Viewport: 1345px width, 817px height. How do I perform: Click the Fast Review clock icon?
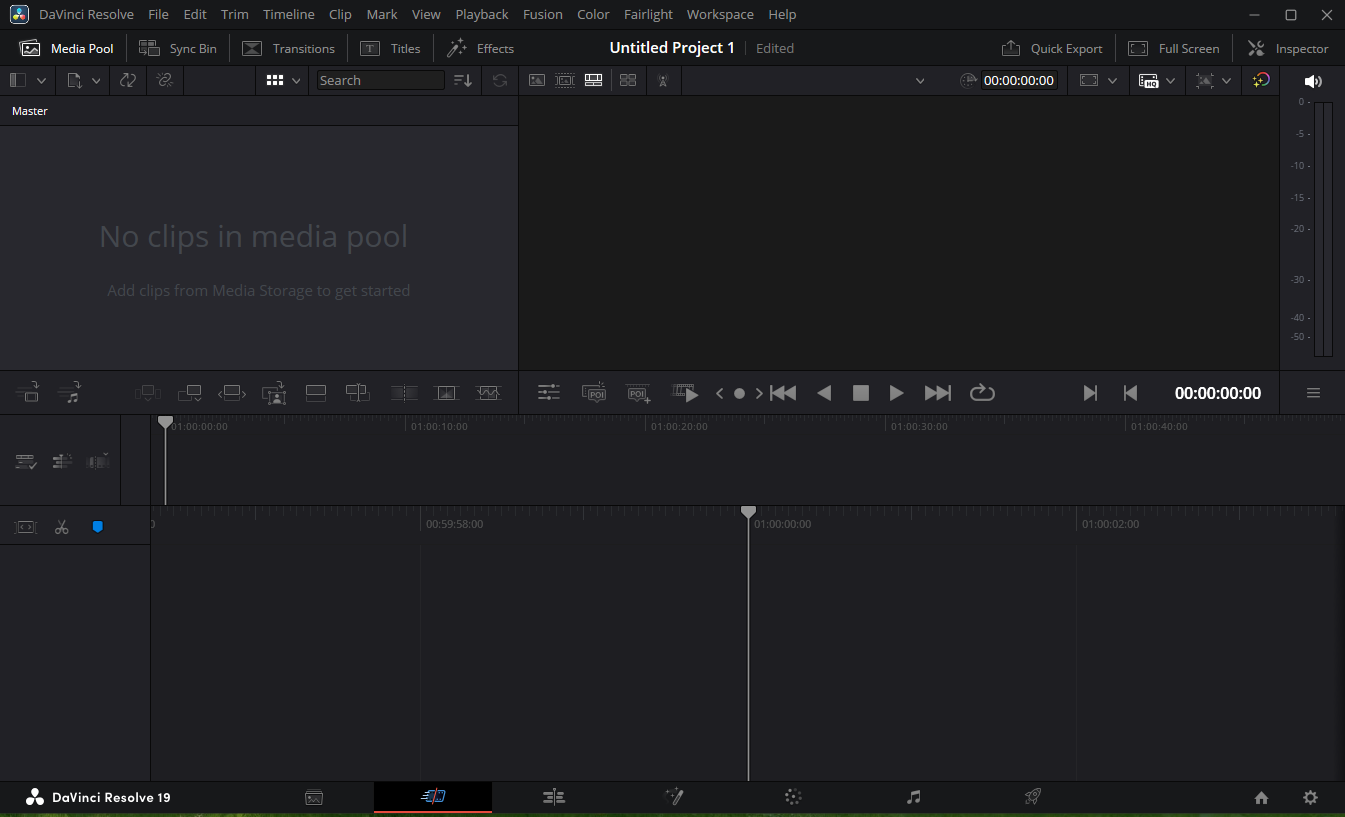tap(968, 80)
